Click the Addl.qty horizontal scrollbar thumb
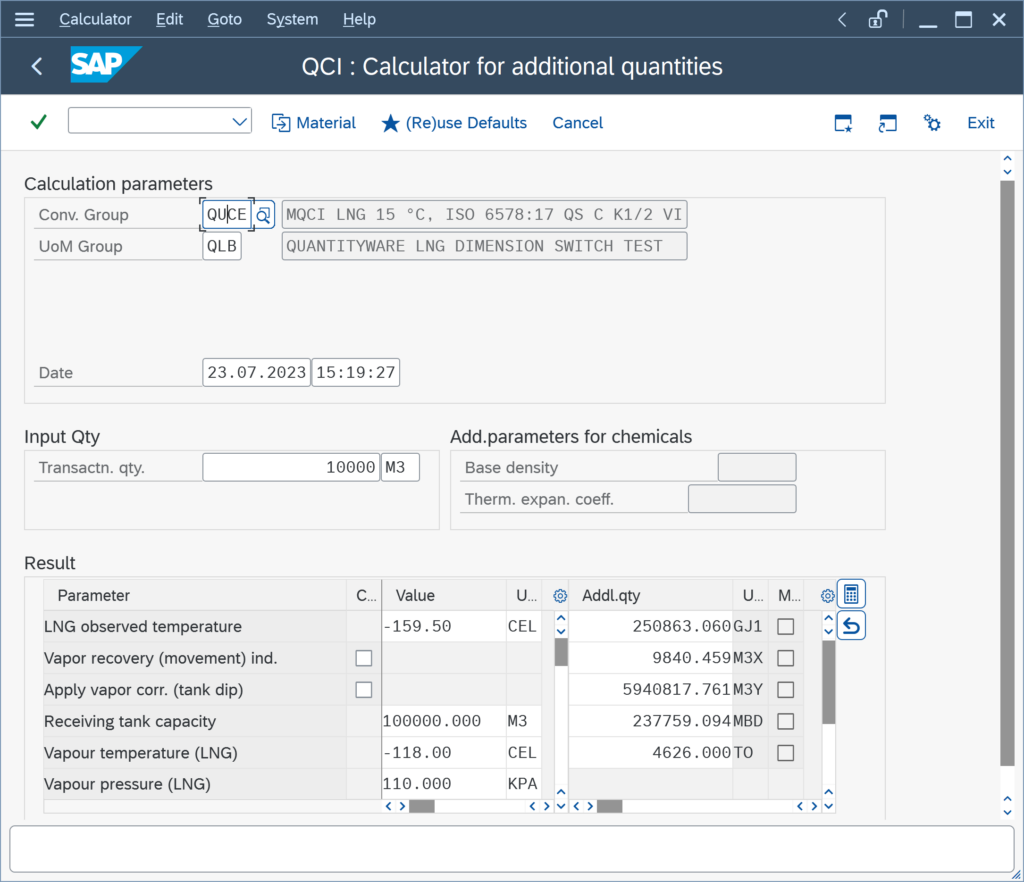1024x882 pixels. (x=609, y=806)
